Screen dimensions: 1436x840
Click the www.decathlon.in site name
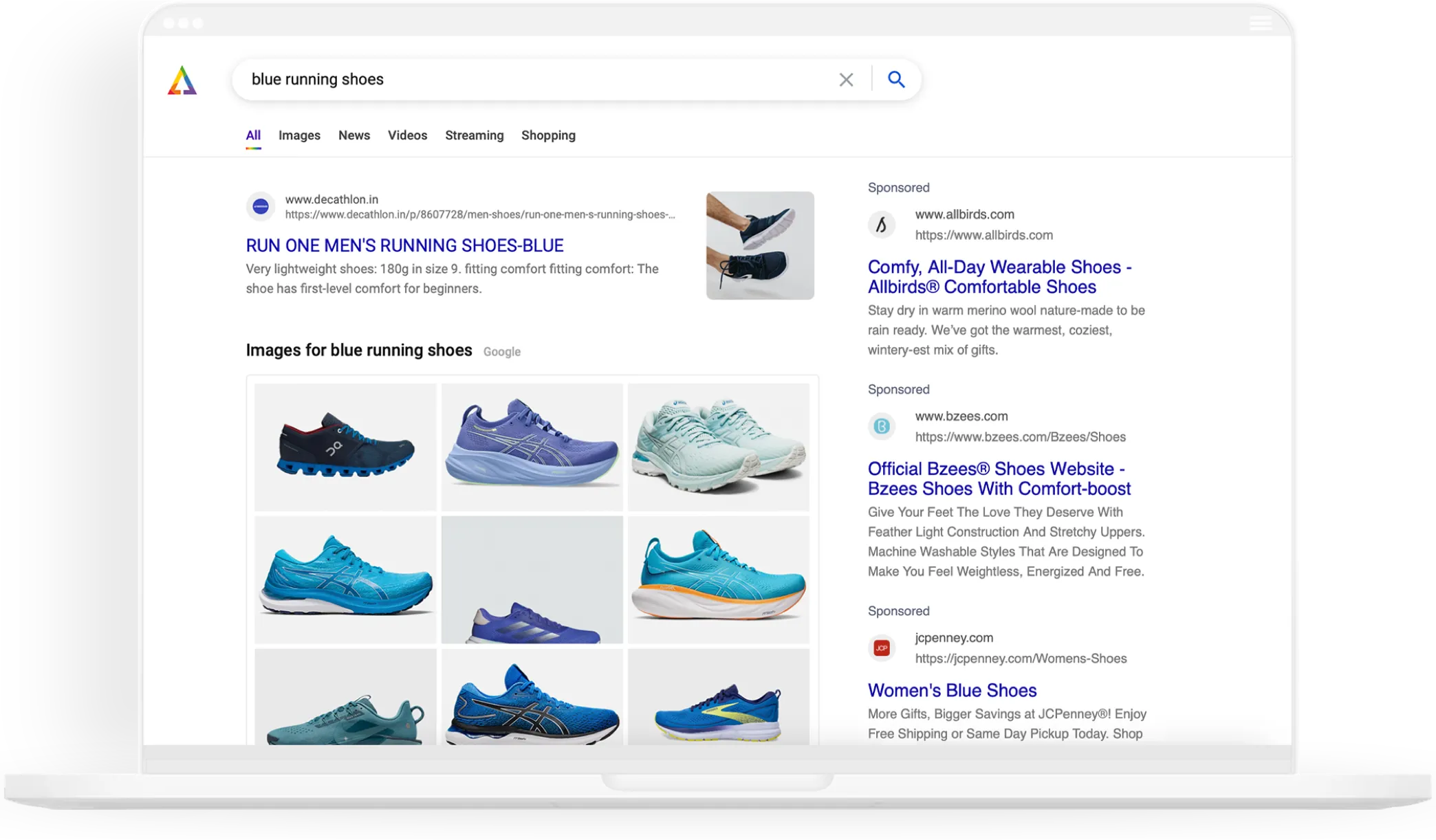331,199
